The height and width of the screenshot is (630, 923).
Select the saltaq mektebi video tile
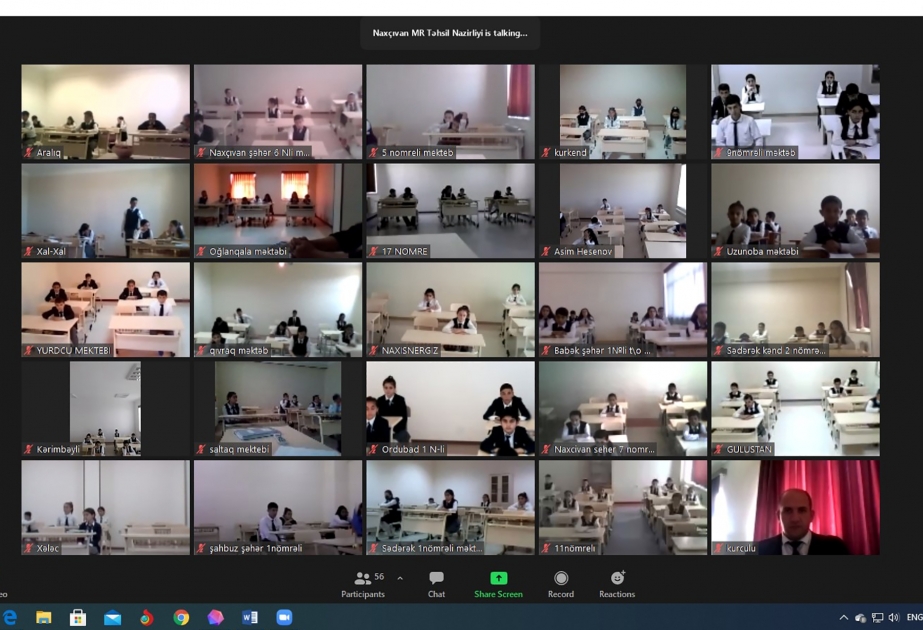pos(278,409)
